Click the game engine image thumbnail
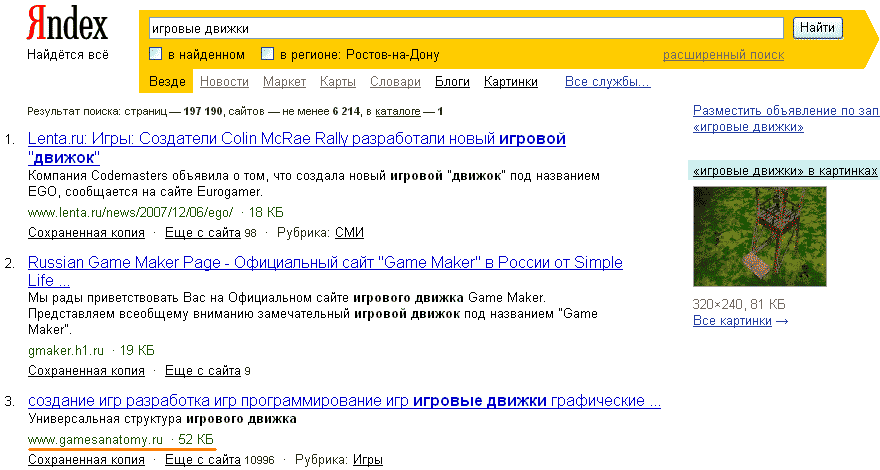Image resolution: width=880 pixels, height=470 pixels. point(760,237)
